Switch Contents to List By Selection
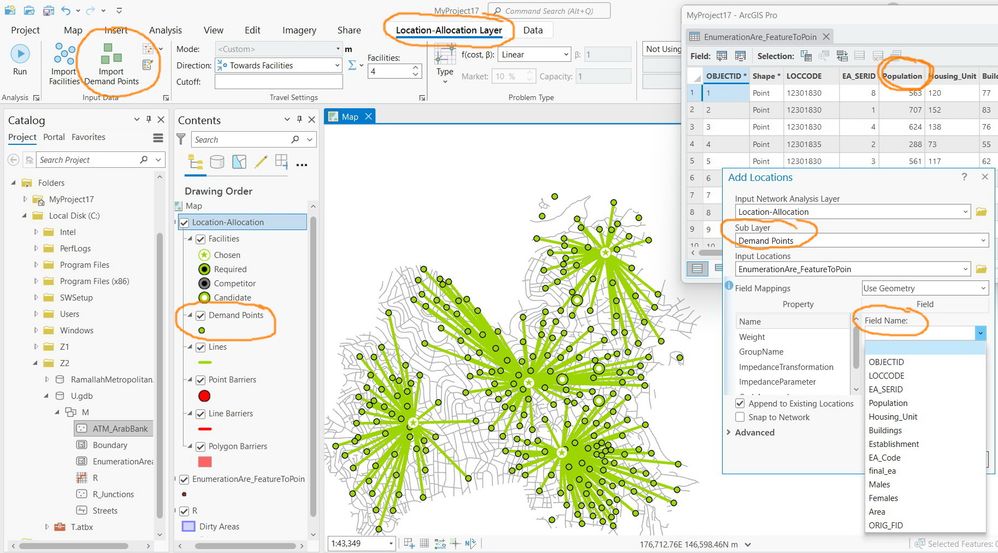This screenshot has height=553, width=998. click(x=239, y=162)
